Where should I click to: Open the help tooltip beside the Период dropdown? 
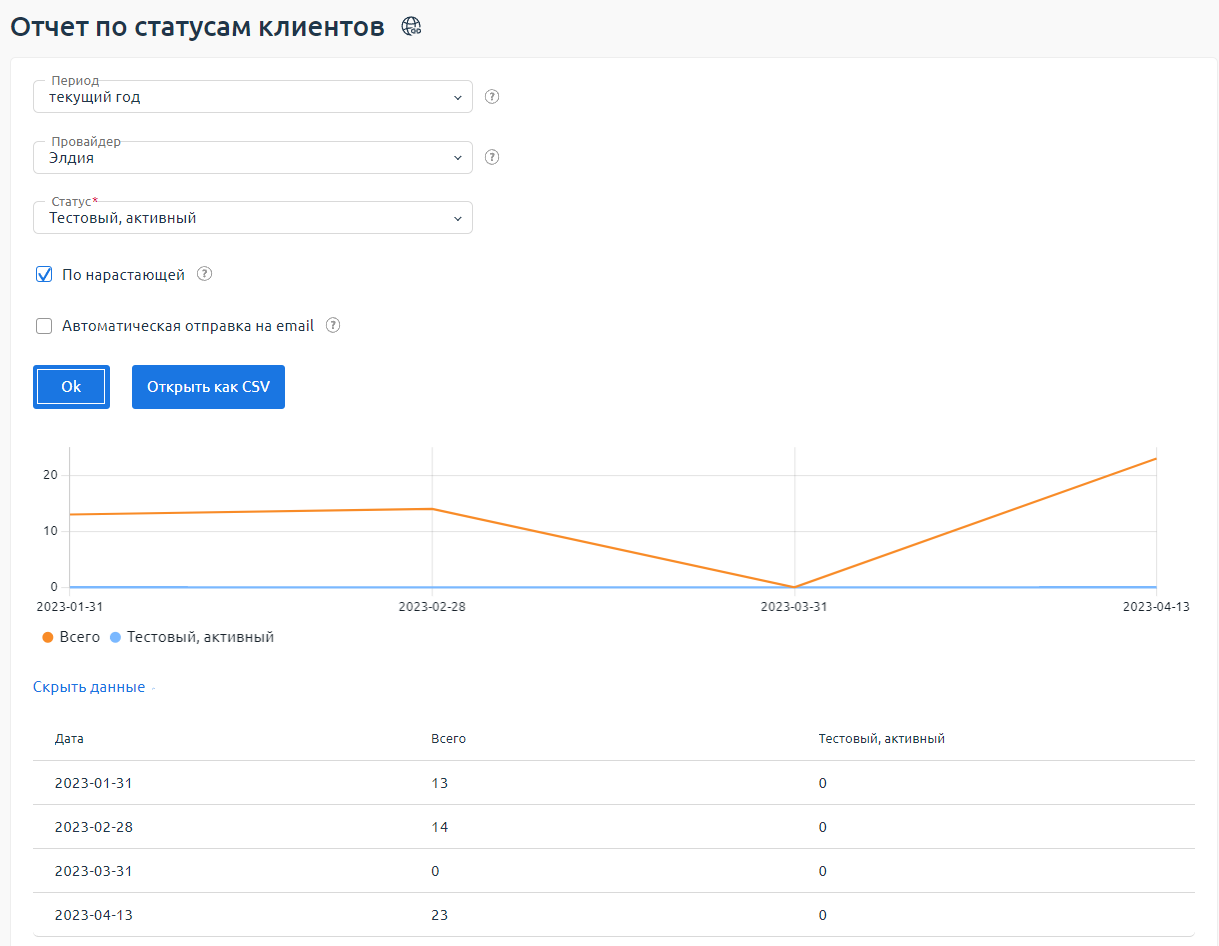tap(491, 96)
